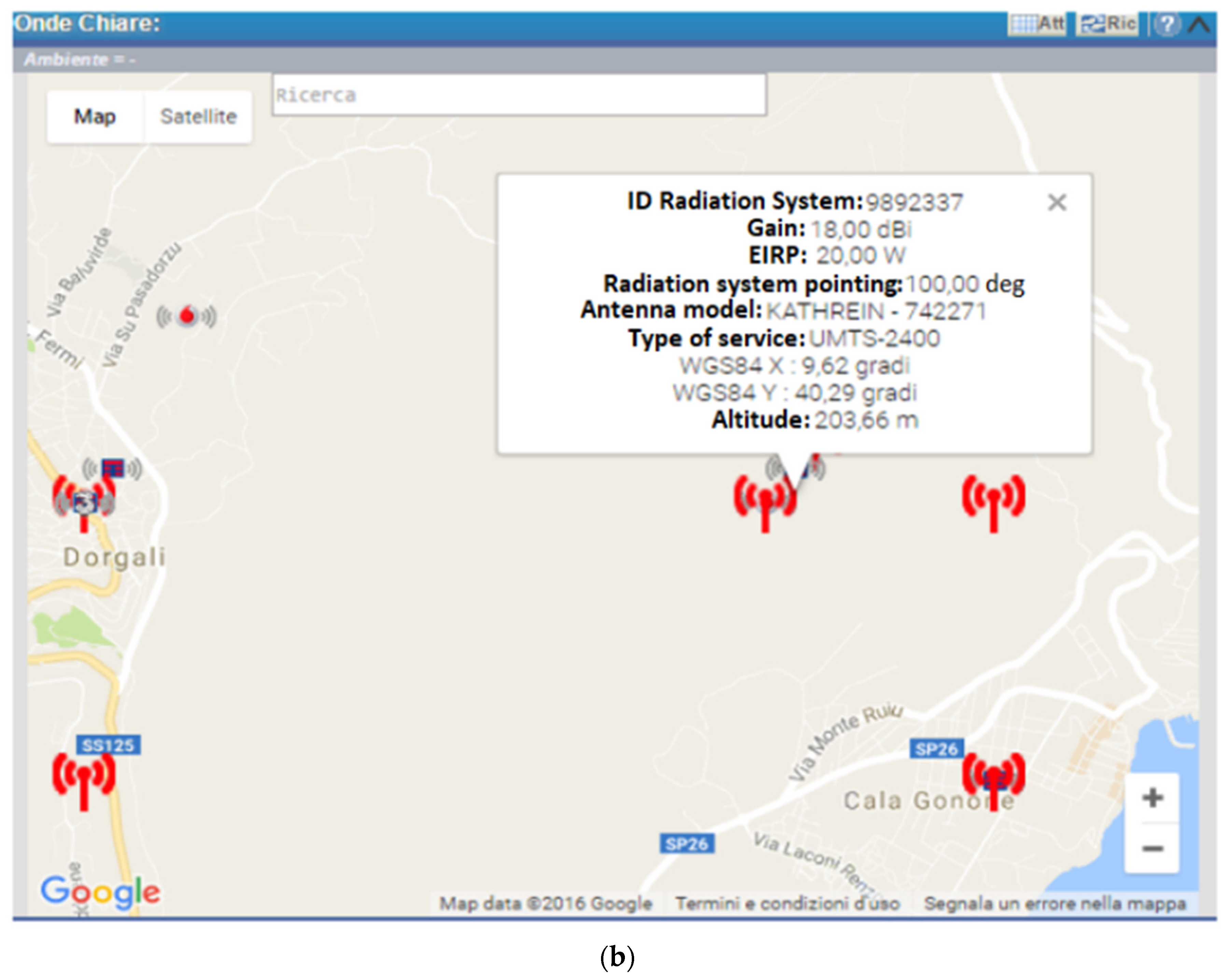Image resolution: width=1229 pixels, height=980 pixels.
Task: Click the Att toolbar button
Action: tap(1037, 24)
